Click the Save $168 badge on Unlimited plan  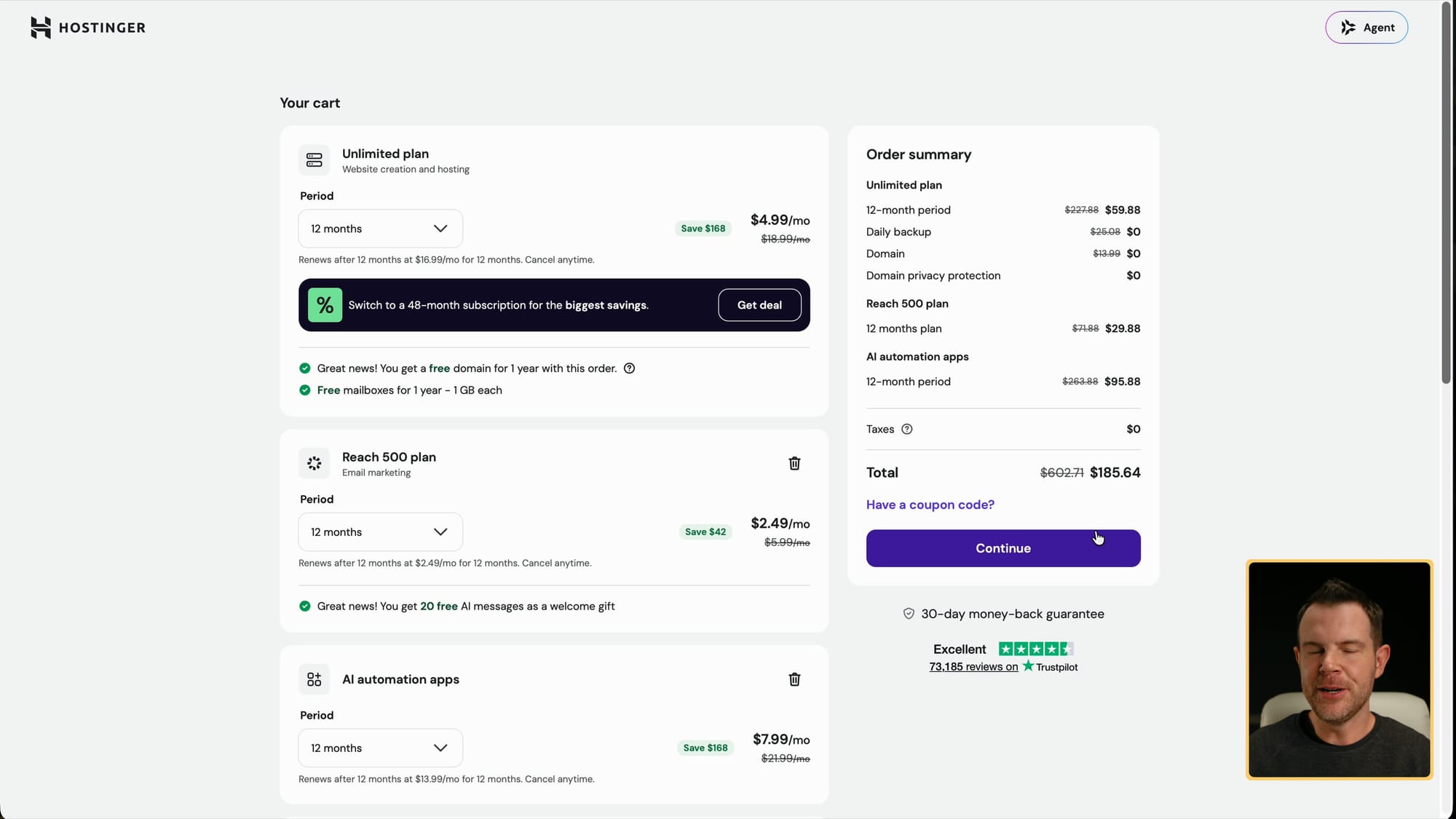pos(703,229)
